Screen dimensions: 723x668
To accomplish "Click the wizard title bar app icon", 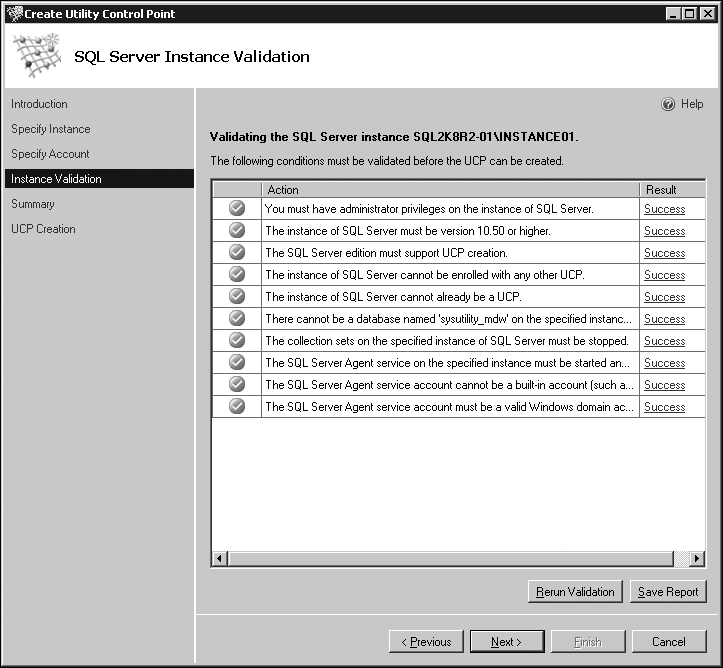I will pyautogui.click(x=15, y=13).
